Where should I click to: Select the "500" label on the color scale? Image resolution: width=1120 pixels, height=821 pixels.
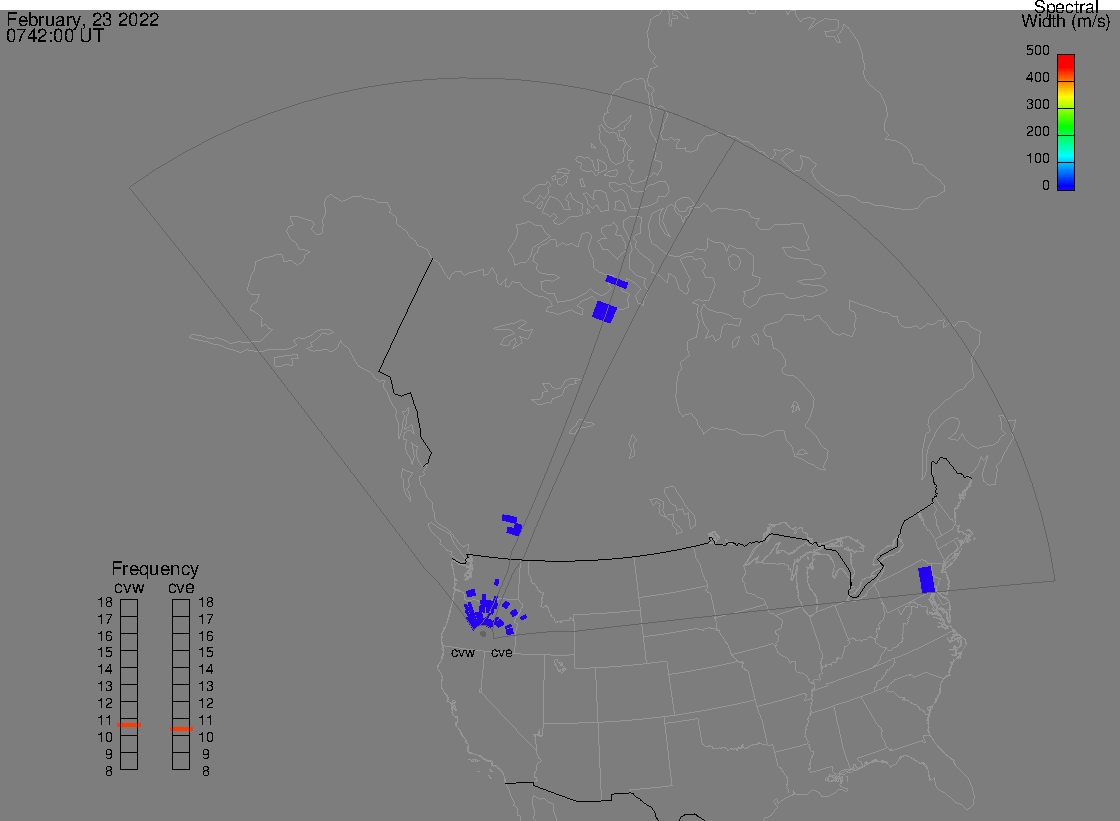tap(1037, 50)
